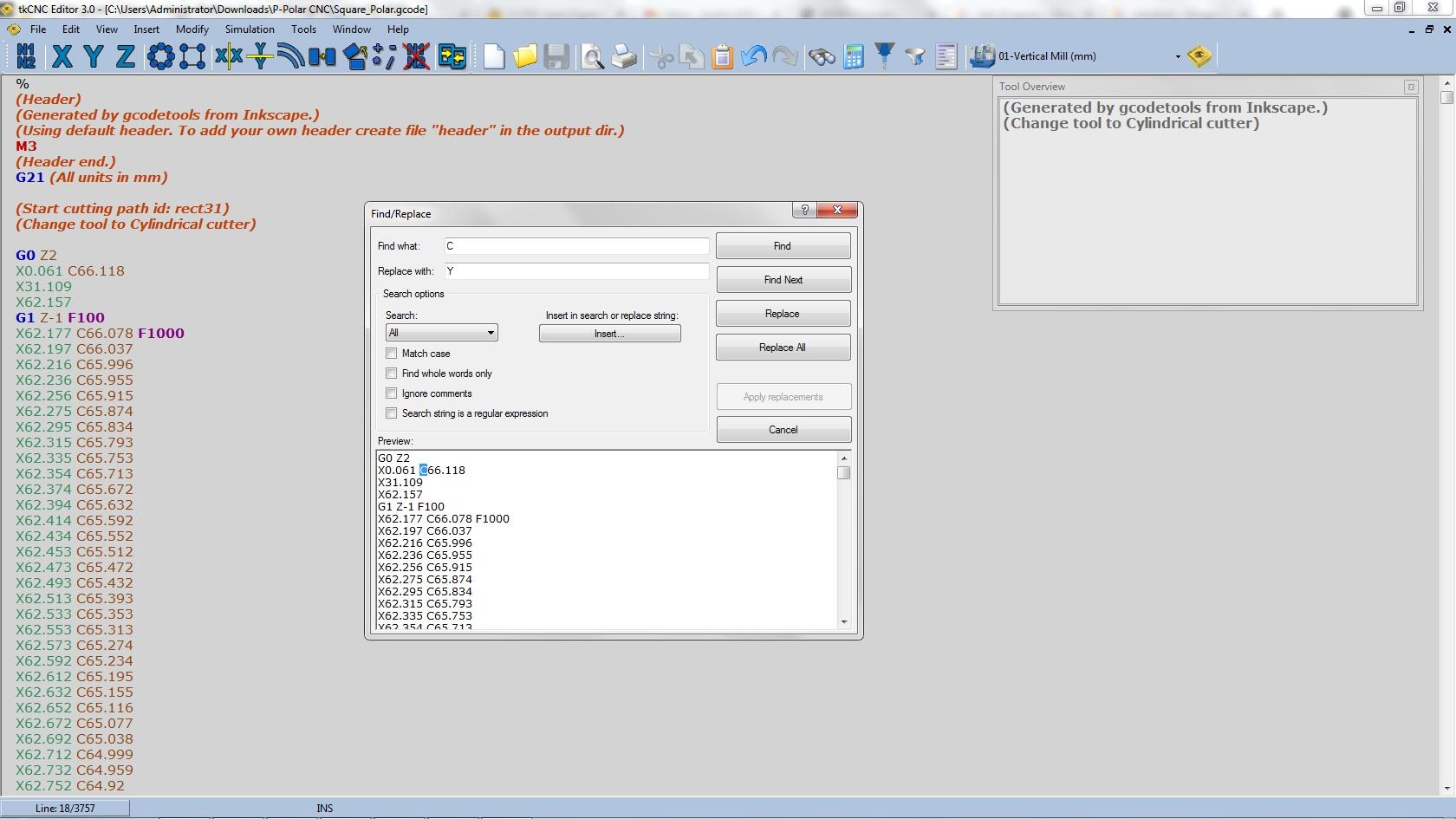Image resolution: width=1456 pixels, height=819 pixels.
Task: Open the Simulation menu
Action: [x=250, y=29]
